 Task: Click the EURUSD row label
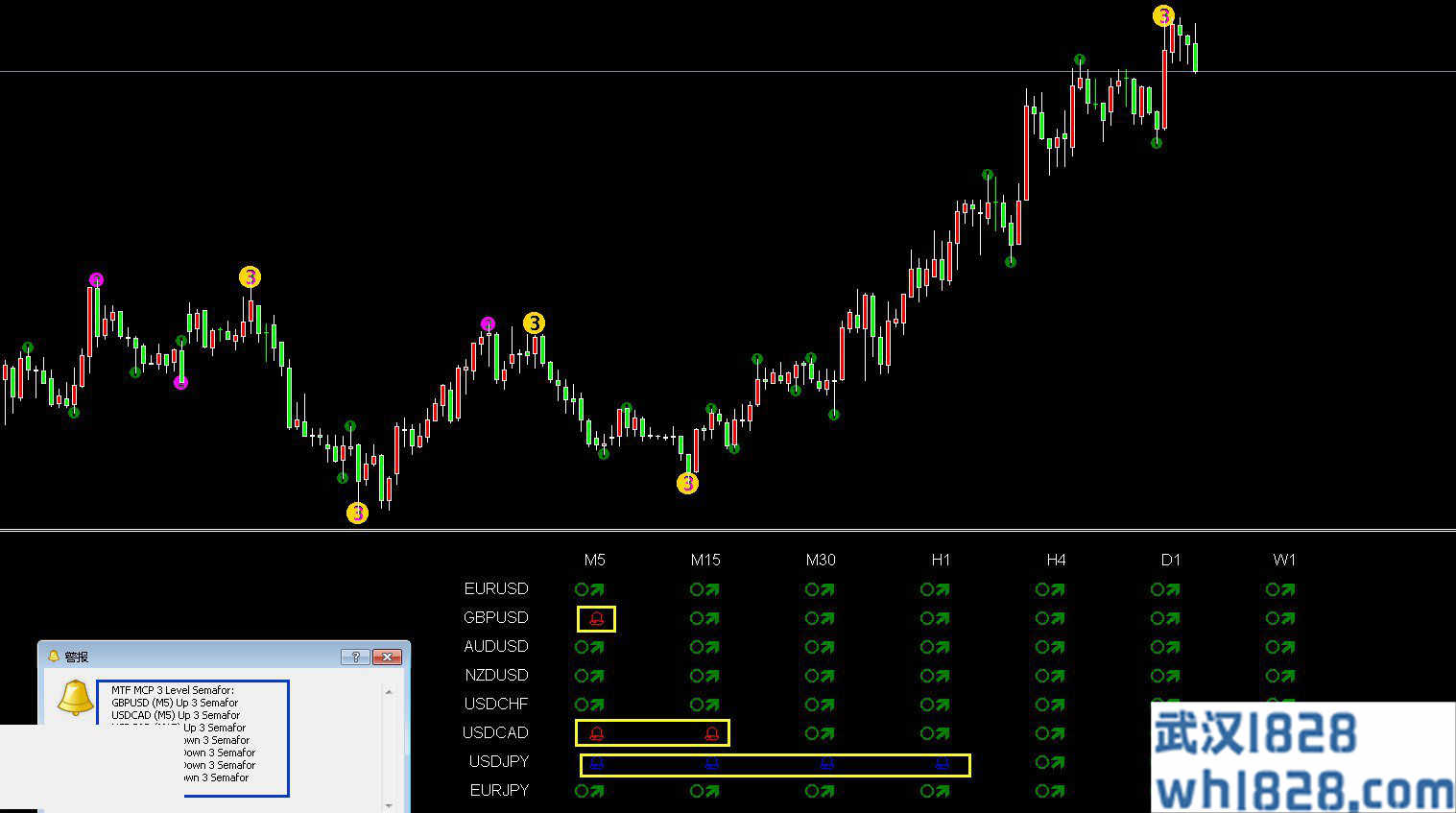[496, 588]
